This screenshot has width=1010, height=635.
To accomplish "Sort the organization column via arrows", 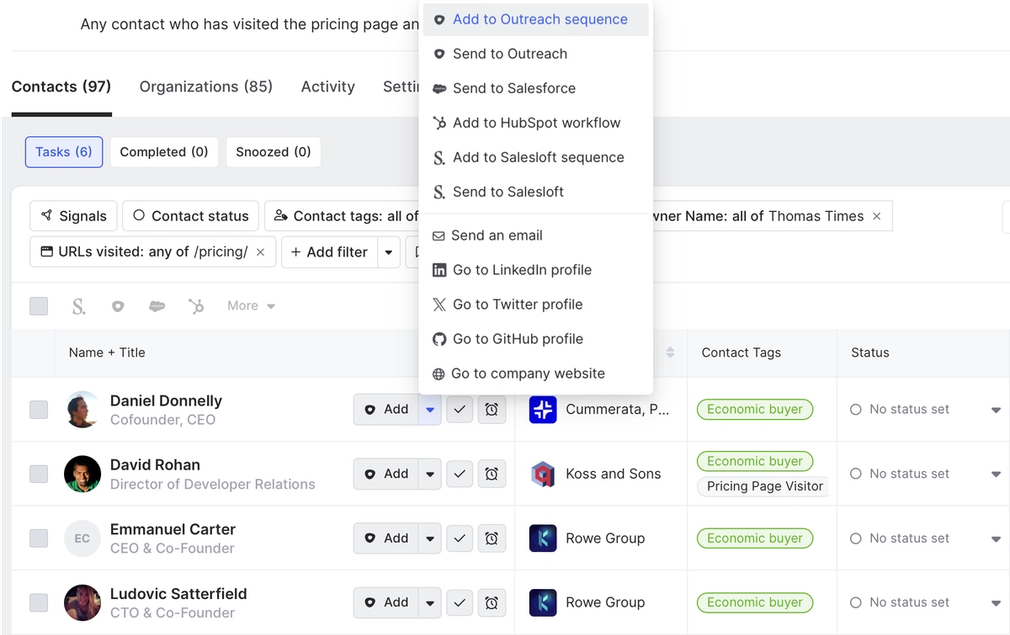I will point(670,352).
